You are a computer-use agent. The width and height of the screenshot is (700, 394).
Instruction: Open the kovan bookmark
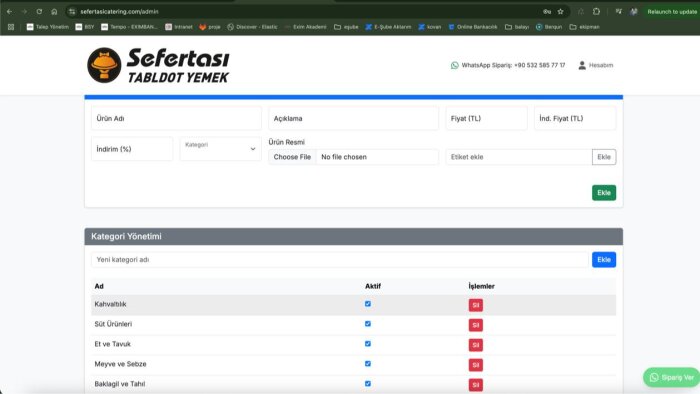(x=429, y=27)
